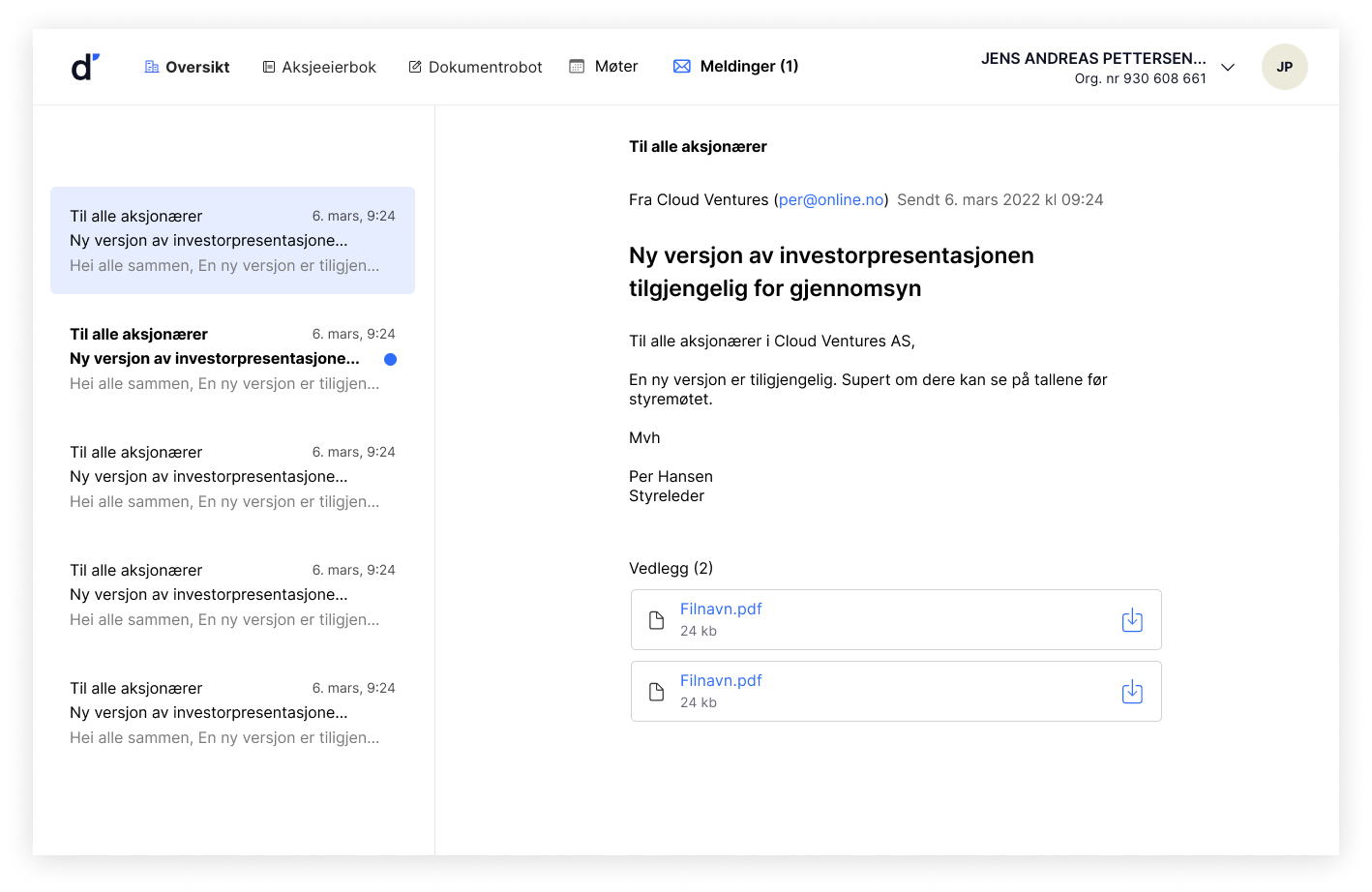The image size is (1372, 892).
Task: Click the file icon of first attachment
Action: click(656, 620)
